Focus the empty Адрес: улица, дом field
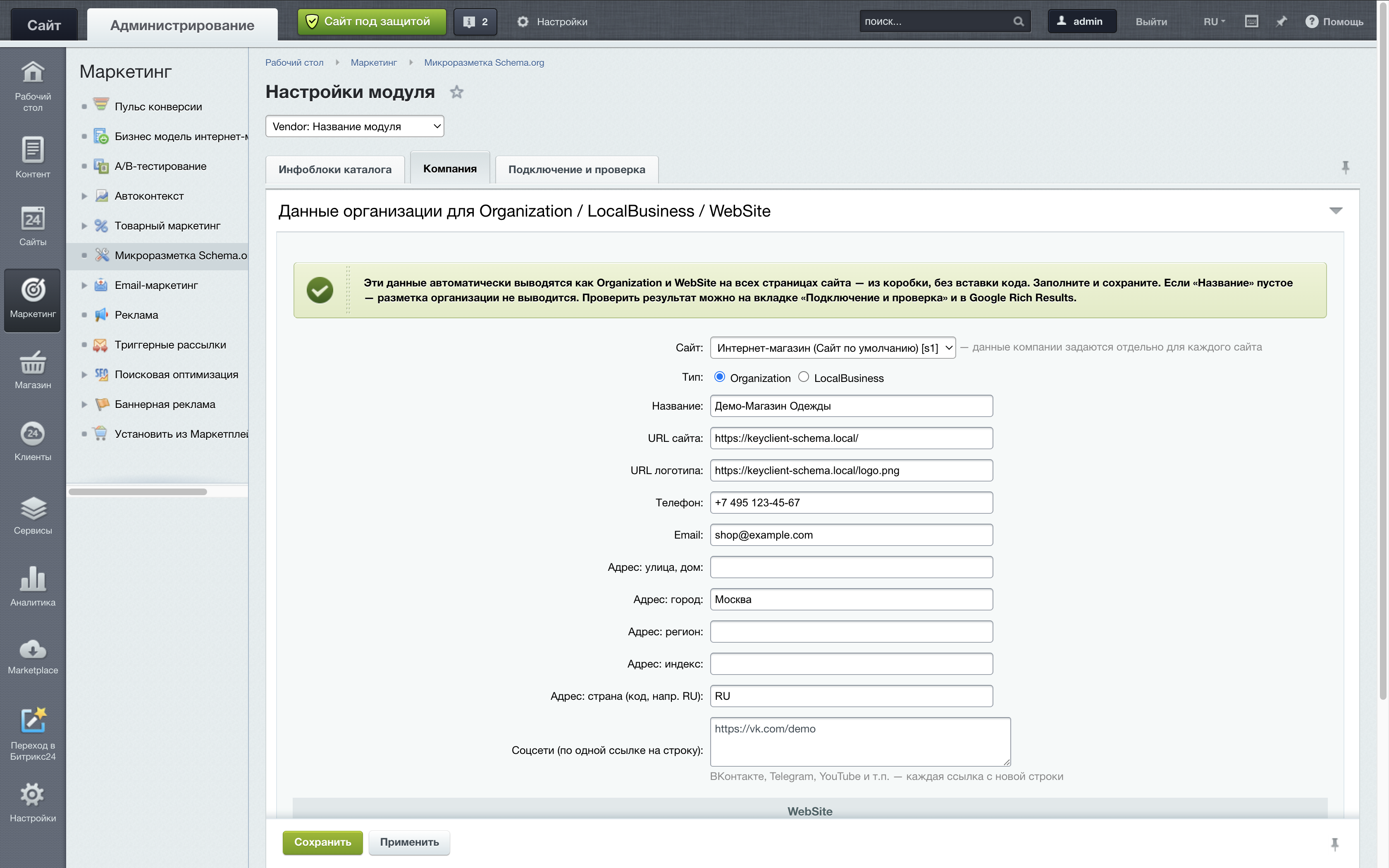Viewport: 1389px width, 868px height. click(x=851, y=567)
